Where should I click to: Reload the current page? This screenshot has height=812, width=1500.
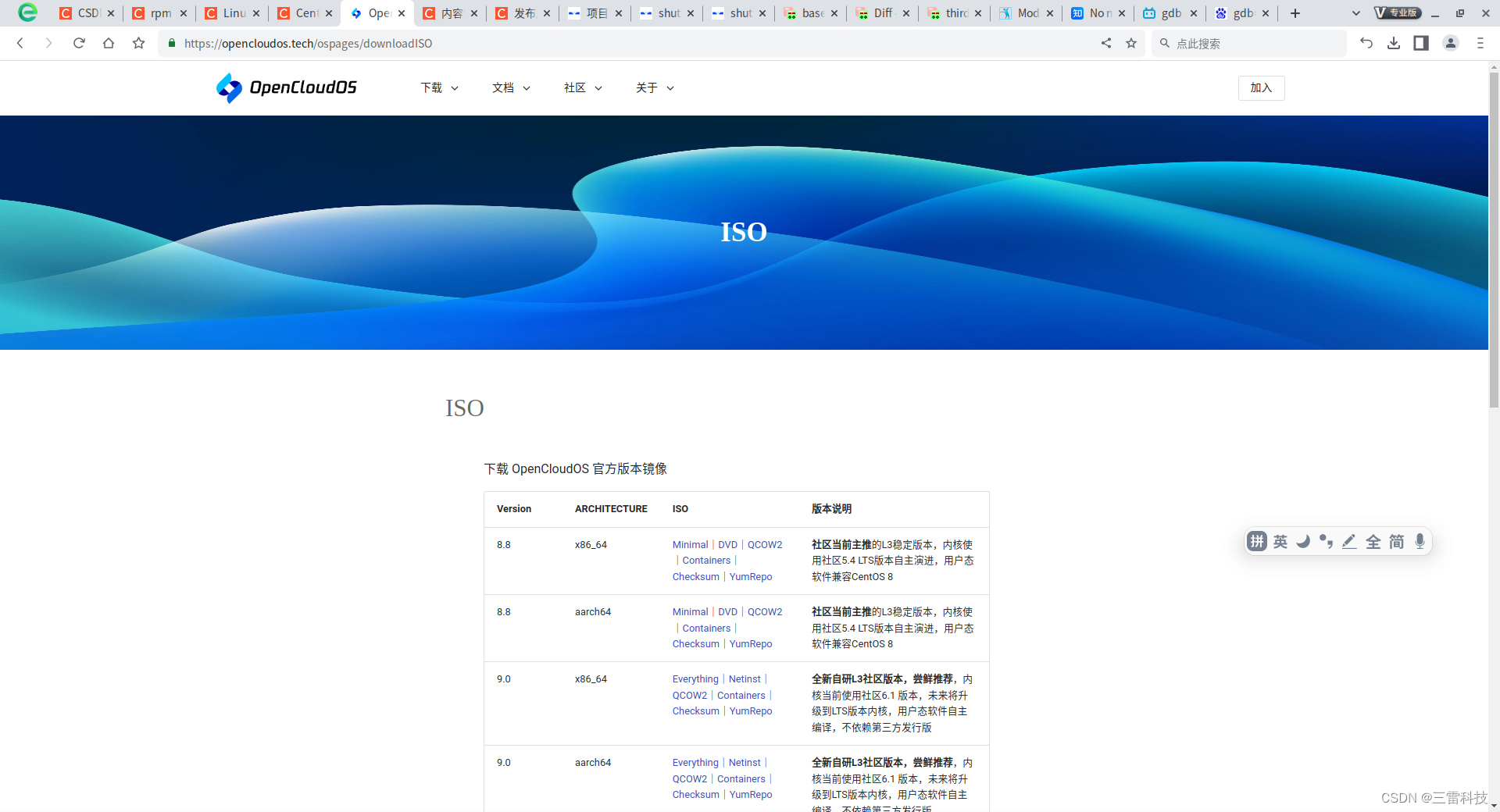point(79,43)
